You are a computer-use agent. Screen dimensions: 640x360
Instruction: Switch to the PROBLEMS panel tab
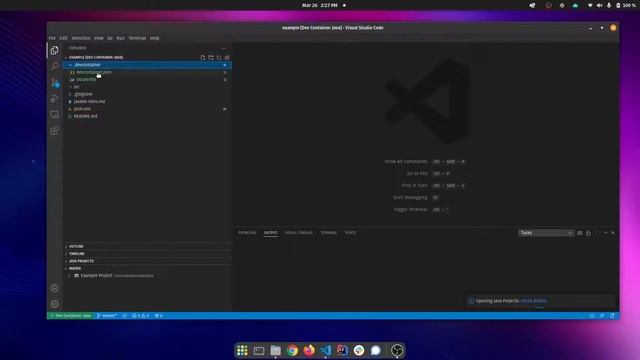click(x=247, y=233)
